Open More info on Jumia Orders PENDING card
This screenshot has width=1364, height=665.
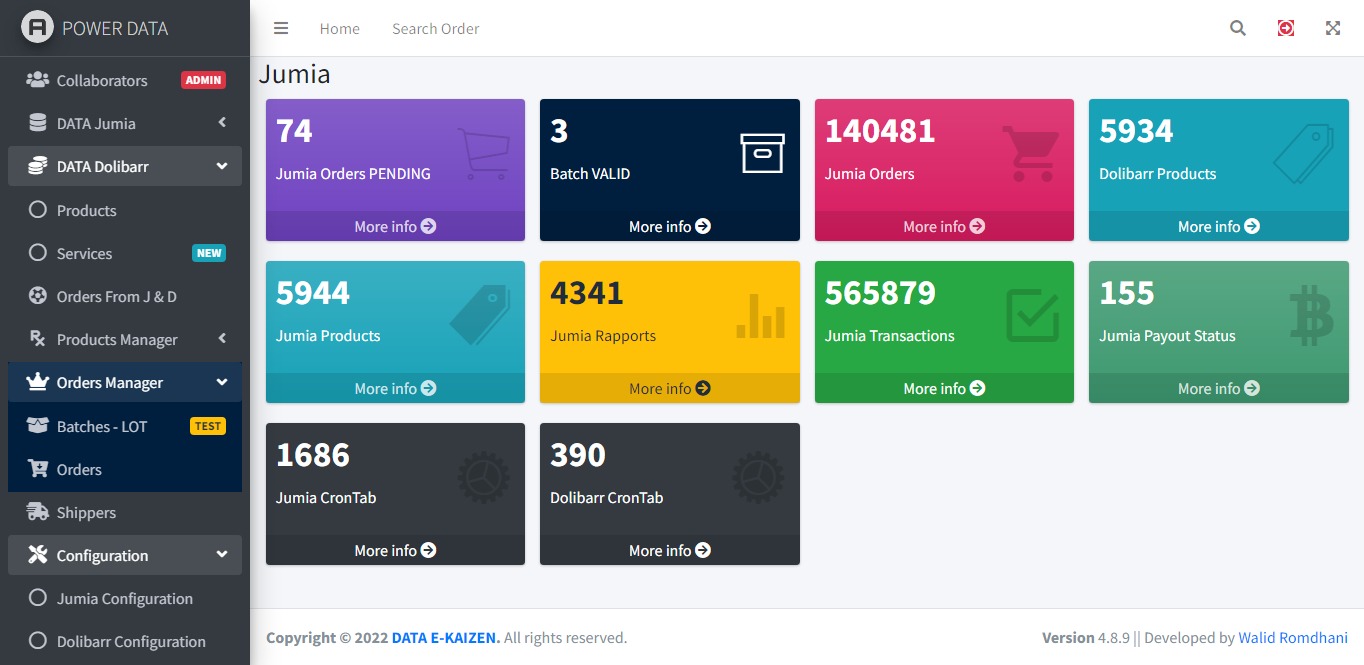395,226
